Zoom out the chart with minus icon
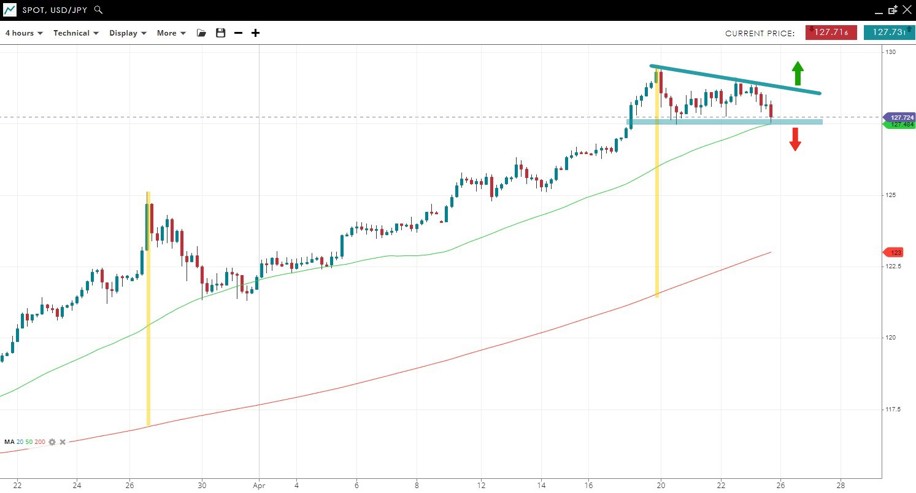The image size is (916, 493). [x=238, y=33]
